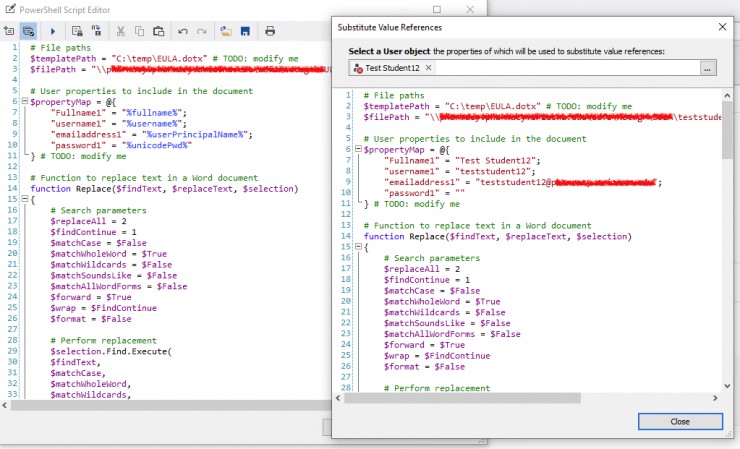This screenshot has height=449, width=740.
Task: Print the script with the printer icon
Action: point(269,31)
